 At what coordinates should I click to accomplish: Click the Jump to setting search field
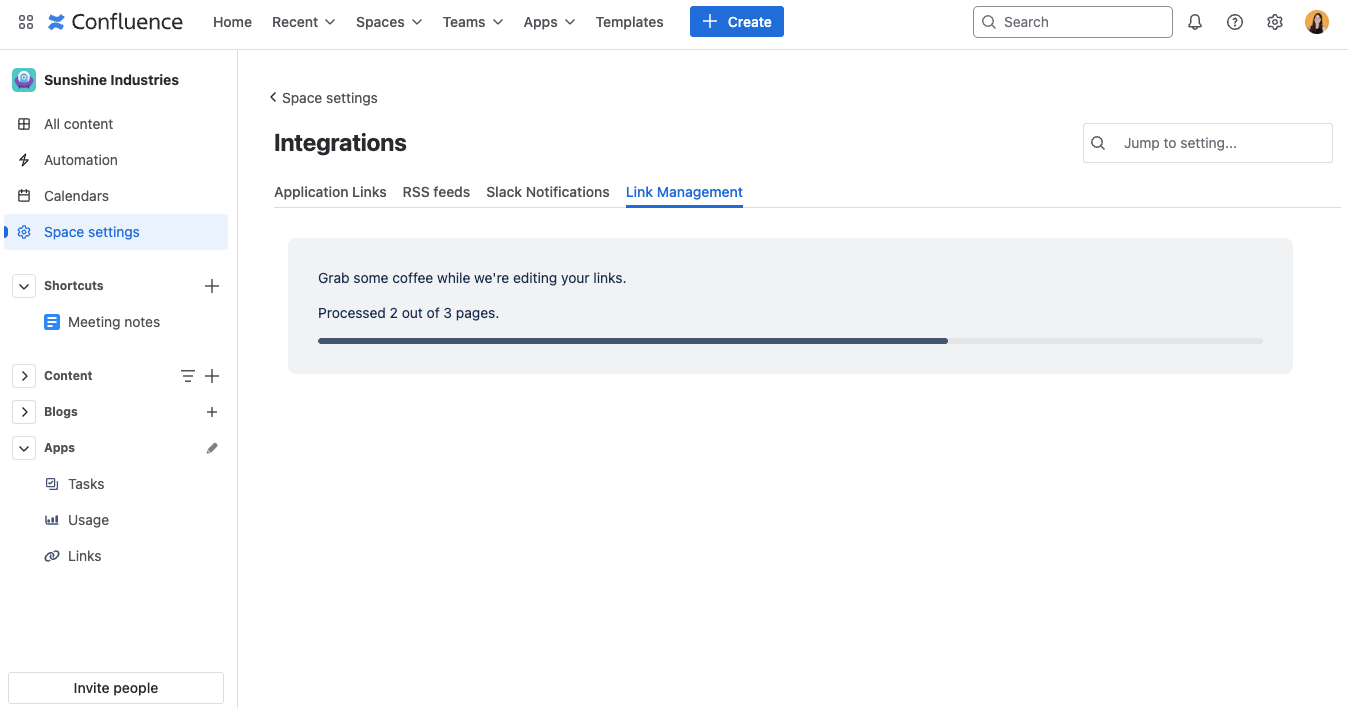click(x=1207, y=142)
